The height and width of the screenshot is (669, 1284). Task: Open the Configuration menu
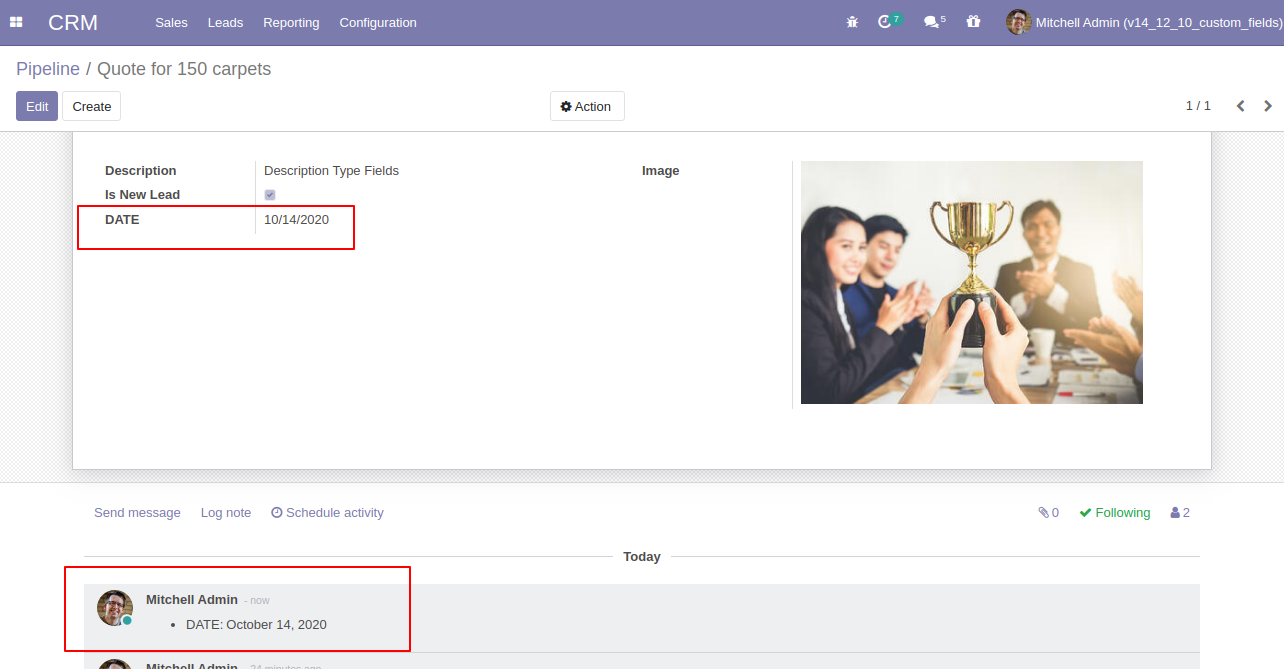click(x=378, y=22)
